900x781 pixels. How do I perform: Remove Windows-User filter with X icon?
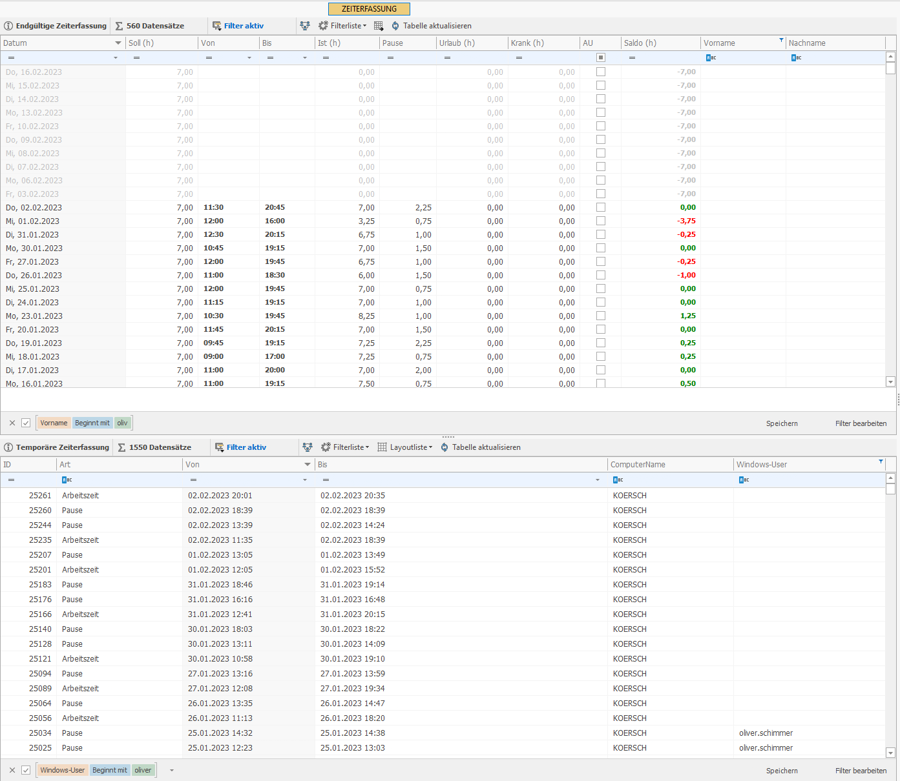pos(12,770)
